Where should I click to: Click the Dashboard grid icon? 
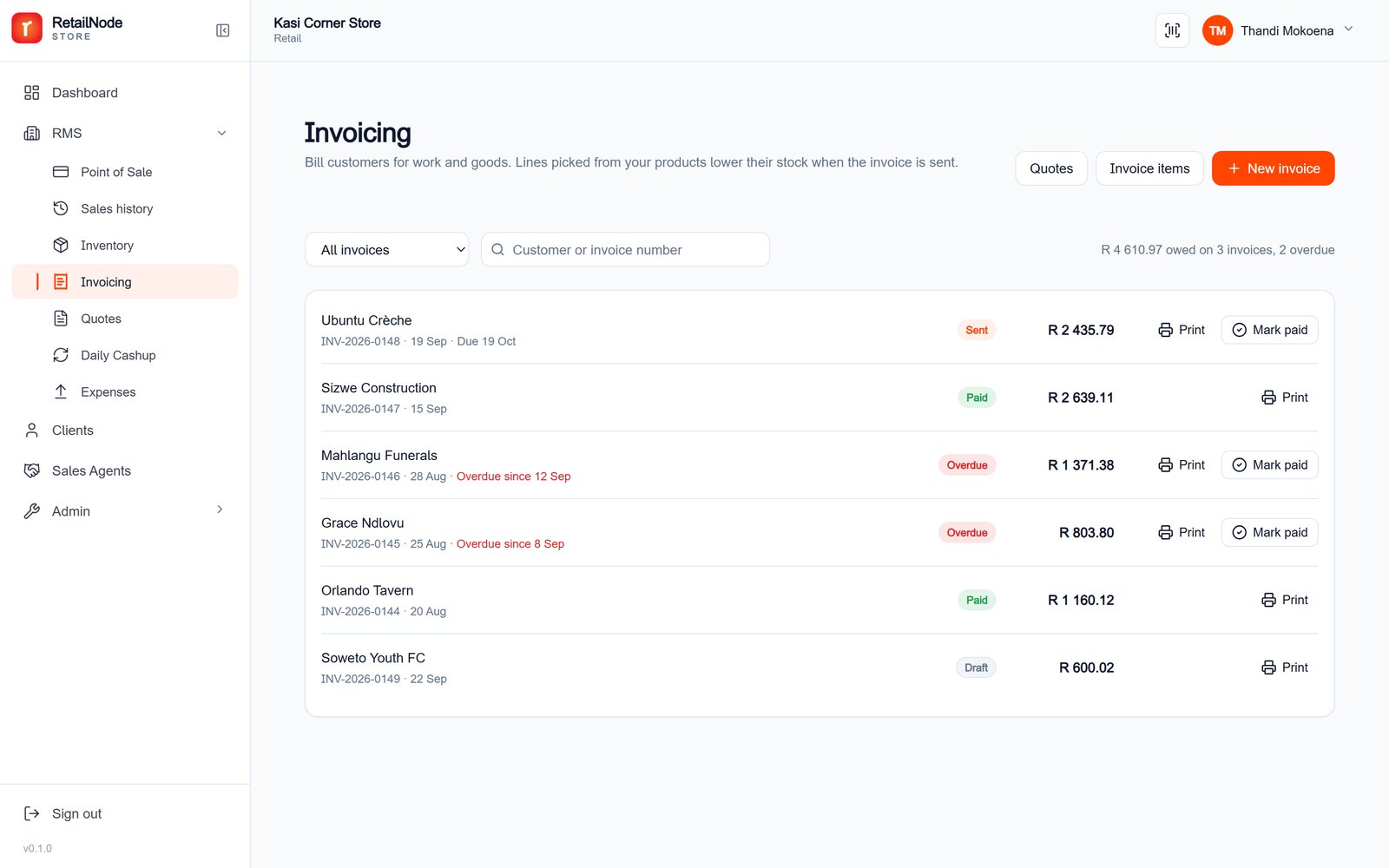click(32, 93)
